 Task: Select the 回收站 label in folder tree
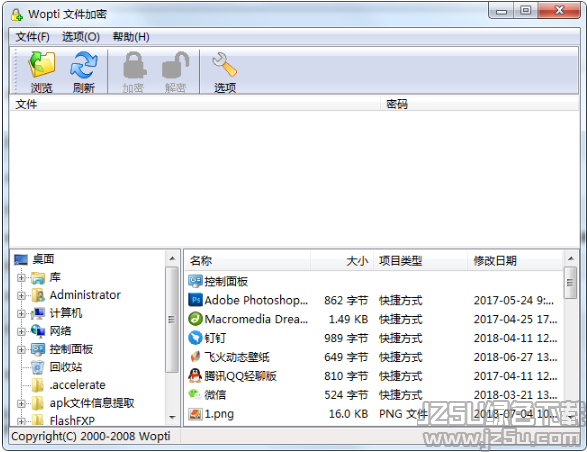(66, 367)
